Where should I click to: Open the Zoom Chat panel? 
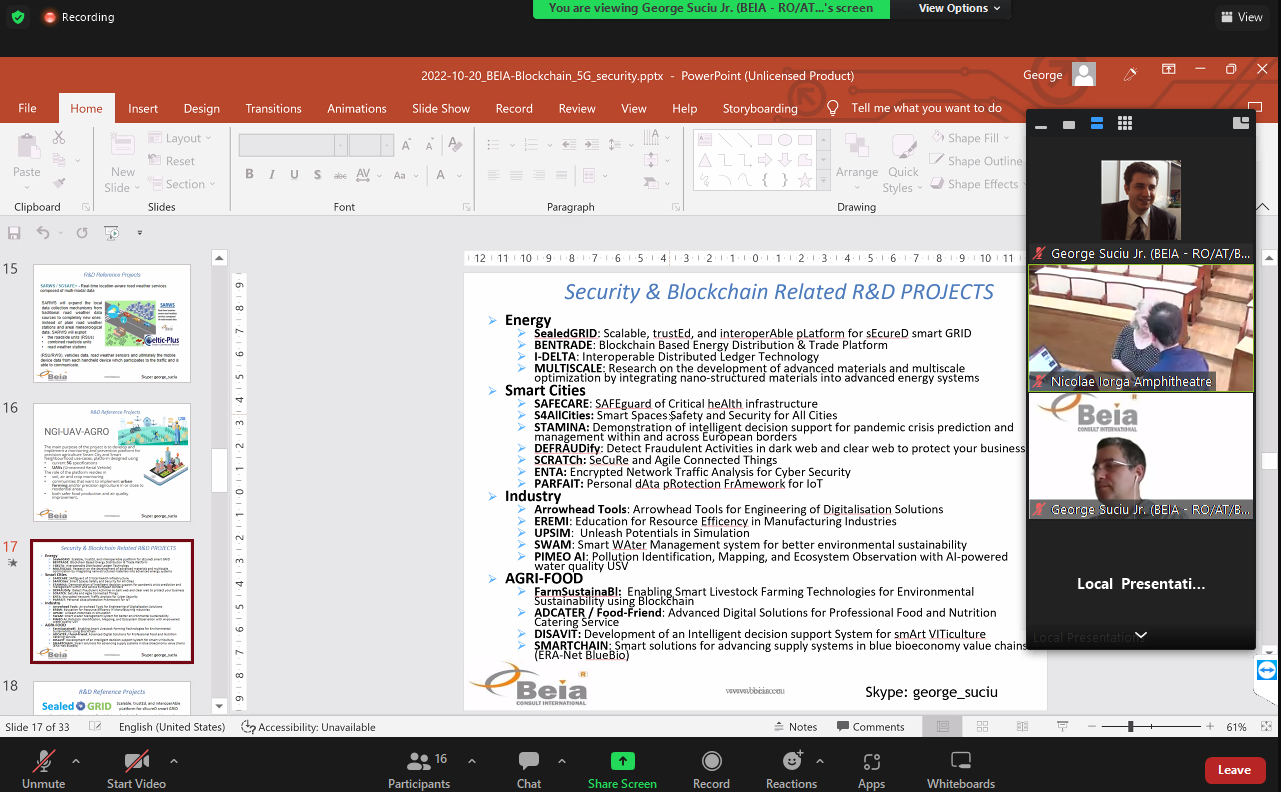[x=529, y=768]
